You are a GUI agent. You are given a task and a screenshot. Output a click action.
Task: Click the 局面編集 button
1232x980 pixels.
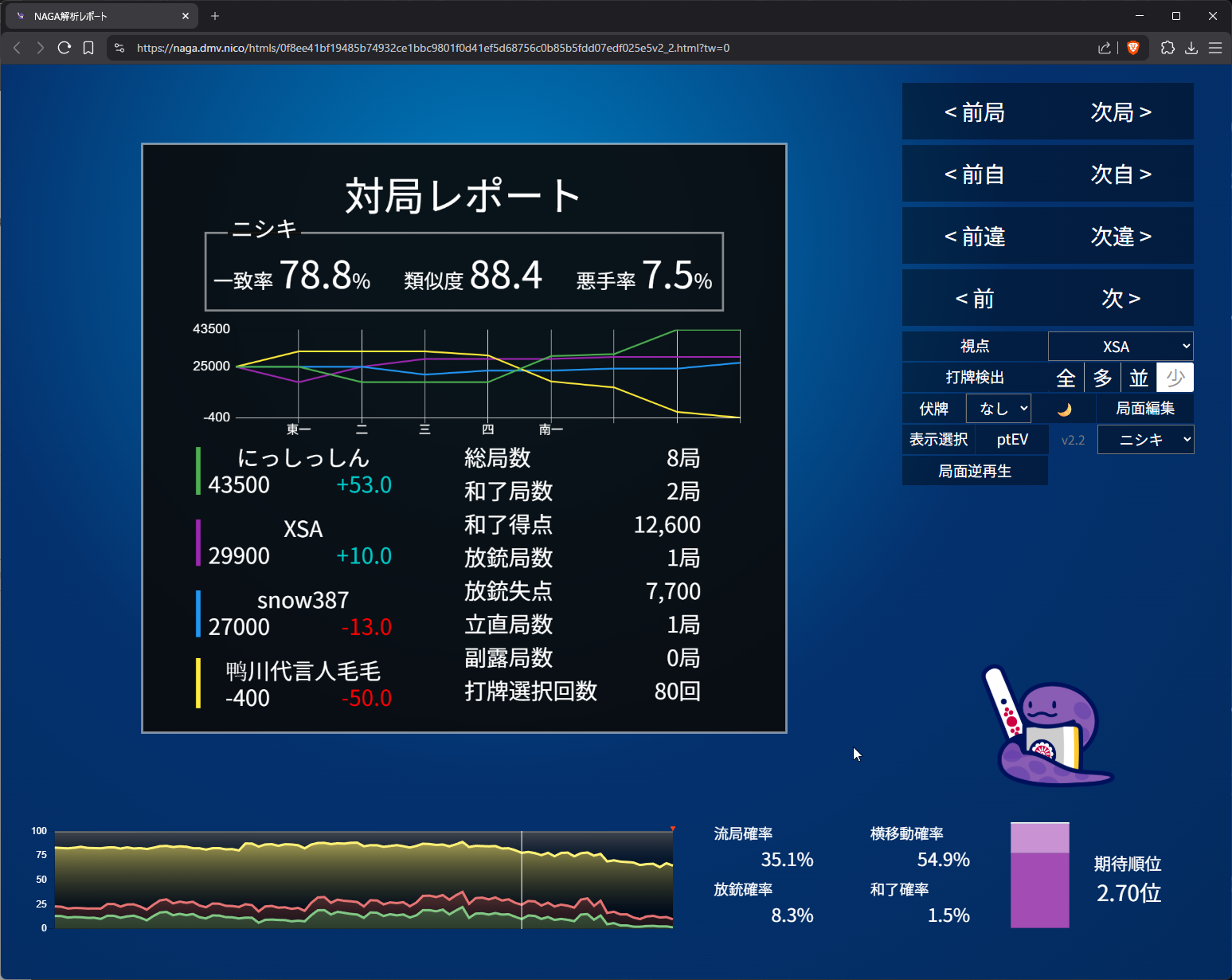[x=1144, y=409]
